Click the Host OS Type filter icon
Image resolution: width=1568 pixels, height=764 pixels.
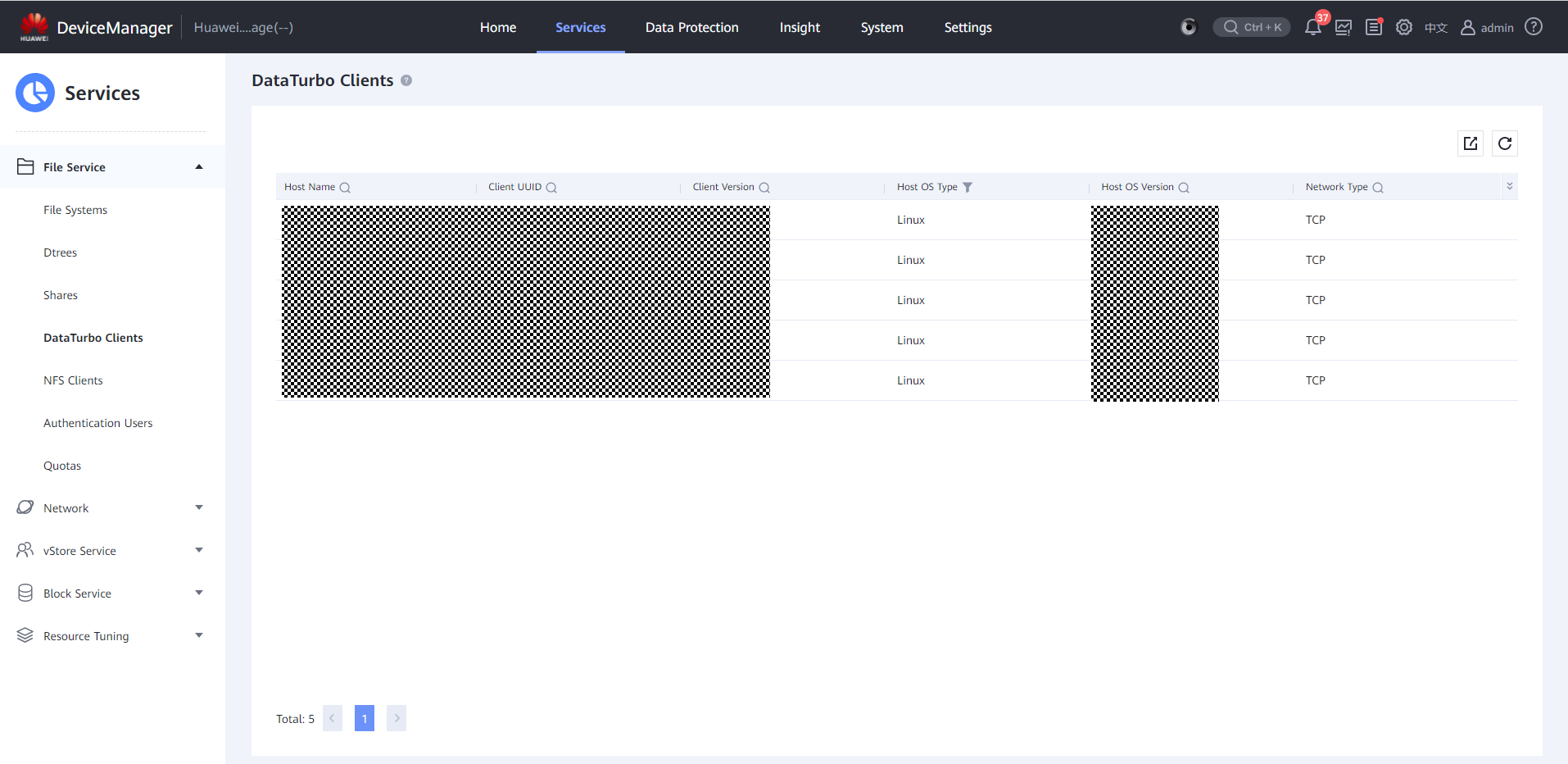[x=968, y=187]
